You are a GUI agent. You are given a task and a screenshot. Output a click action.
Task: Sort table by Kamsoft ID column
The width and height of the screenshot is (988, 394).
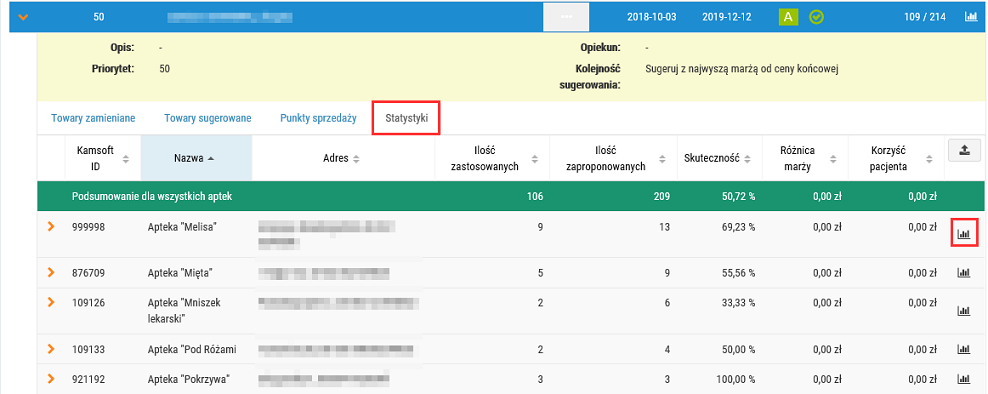[x=103, y=159]
